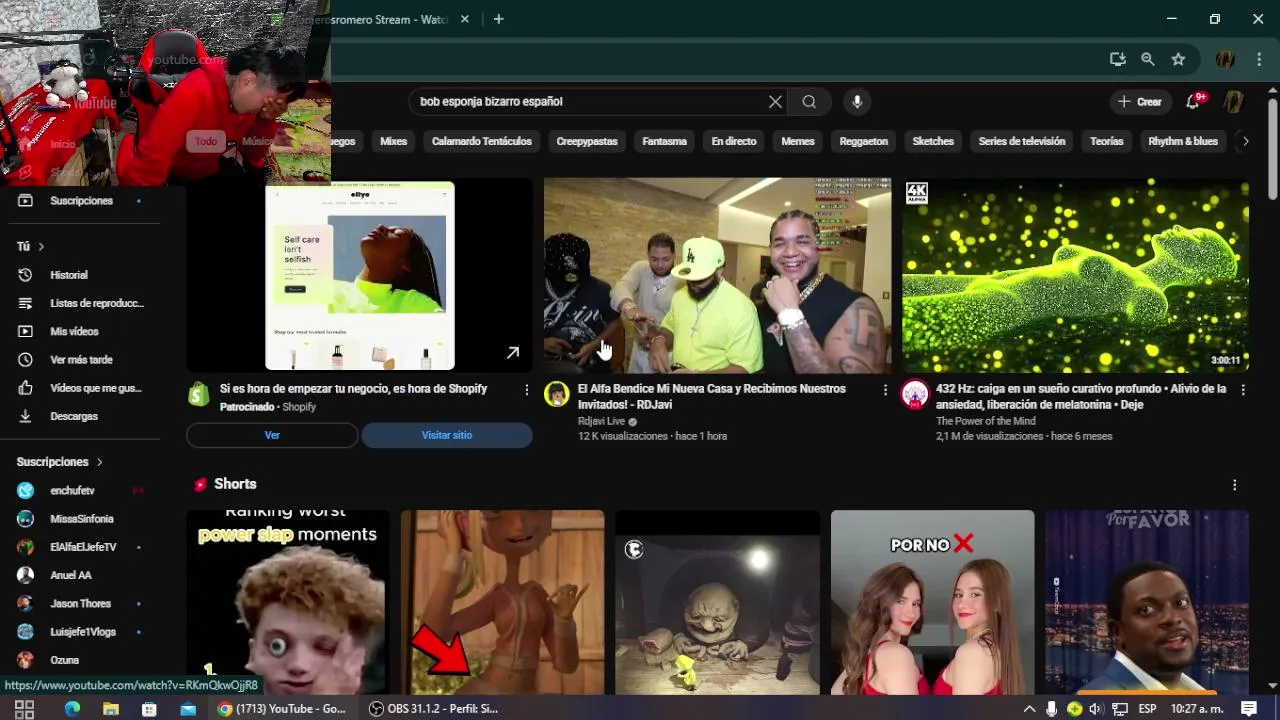1280x720 pixels.
Task: Select the Memes filter chip
Action: click(798, 141)
